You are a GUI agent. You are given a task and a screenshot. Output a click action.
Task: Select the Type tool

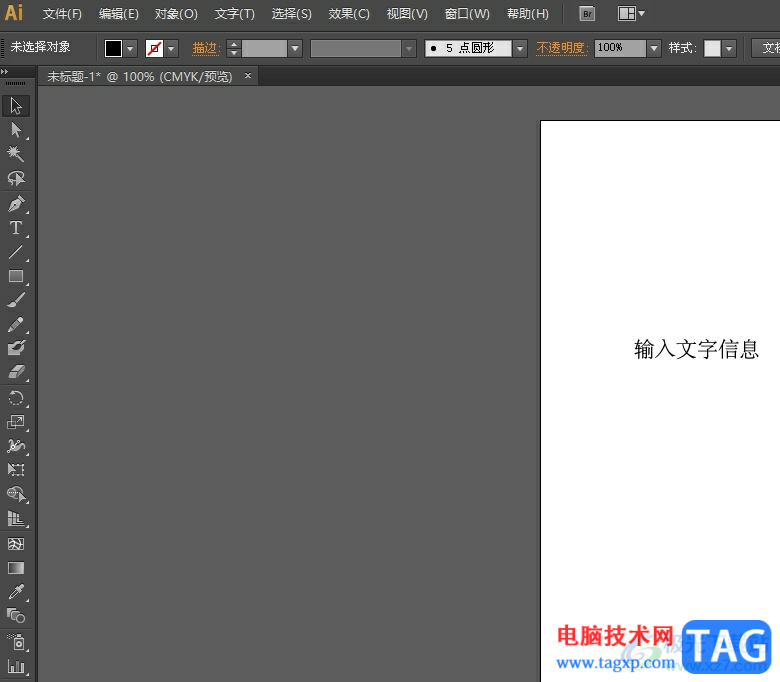point(16,228)
